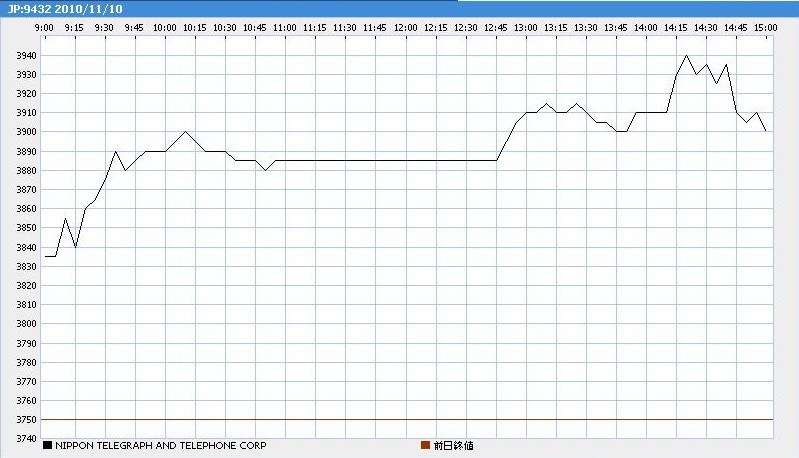Click the 14:45 time axis label

736,28
